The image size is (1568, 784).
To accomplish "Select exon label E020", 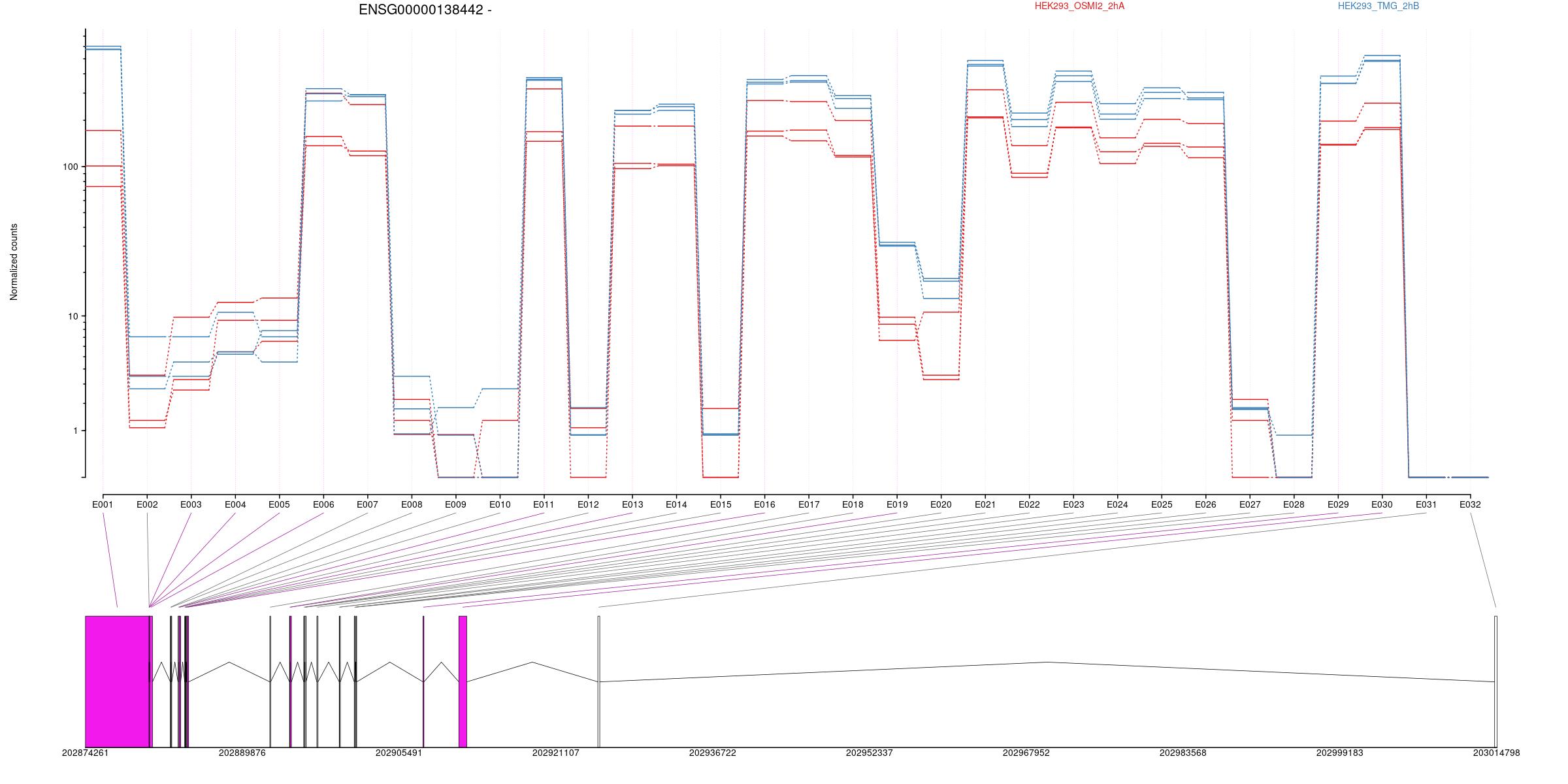I will (x=941, y=504).
